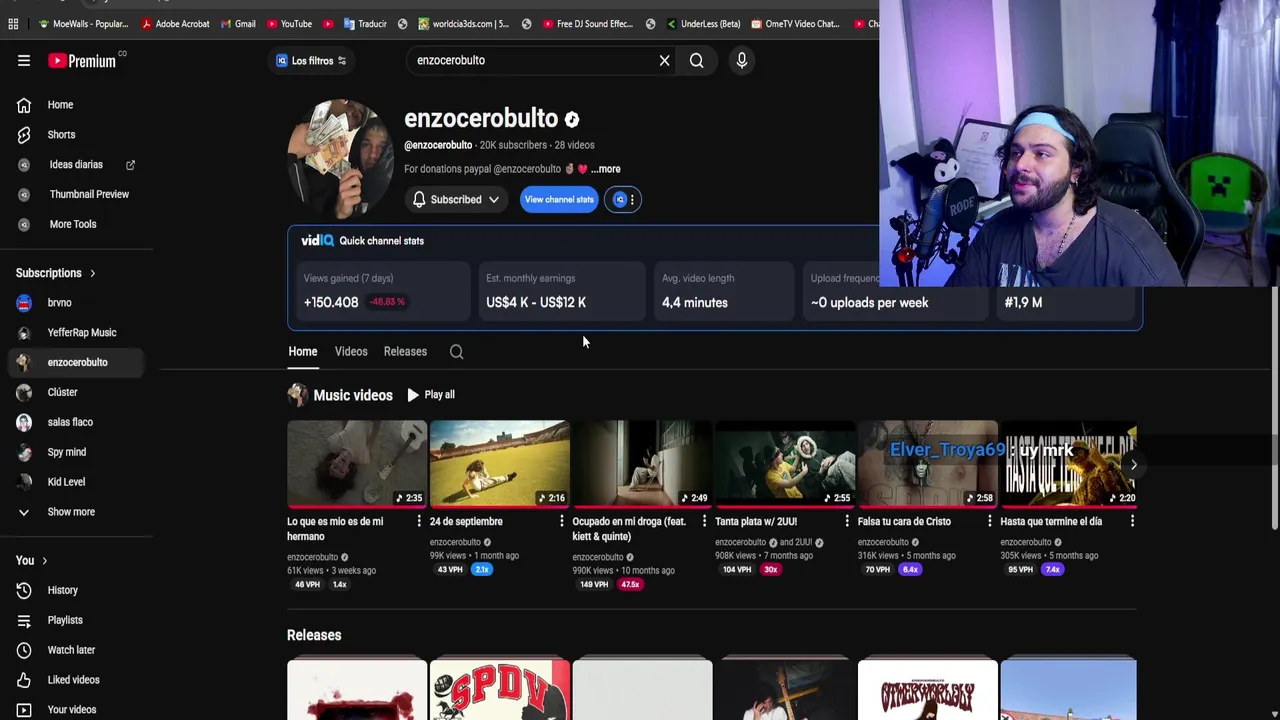Click Tanta plata w/ 2UU! video title

click(756, 521)
